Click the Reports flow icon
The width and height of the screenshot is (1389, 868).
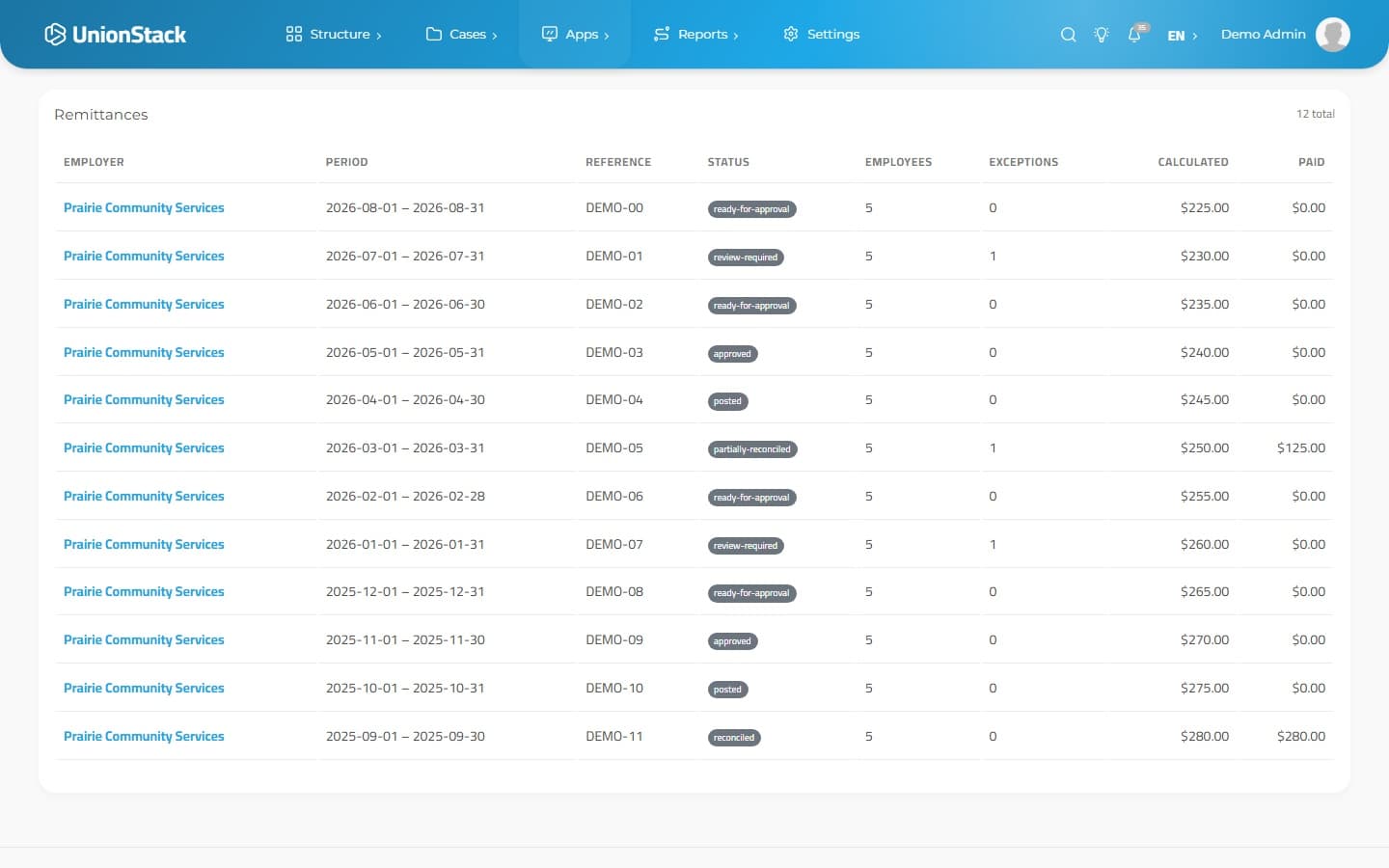pyautogui.click(x=662, y=34)
